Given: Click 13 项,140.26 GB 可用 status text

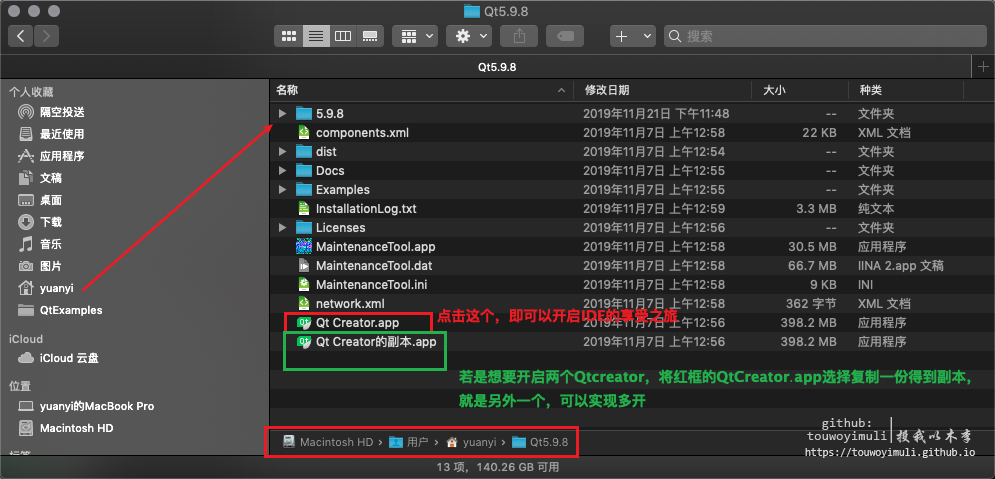Looking at the screenshot, I should tap(498, 467).
